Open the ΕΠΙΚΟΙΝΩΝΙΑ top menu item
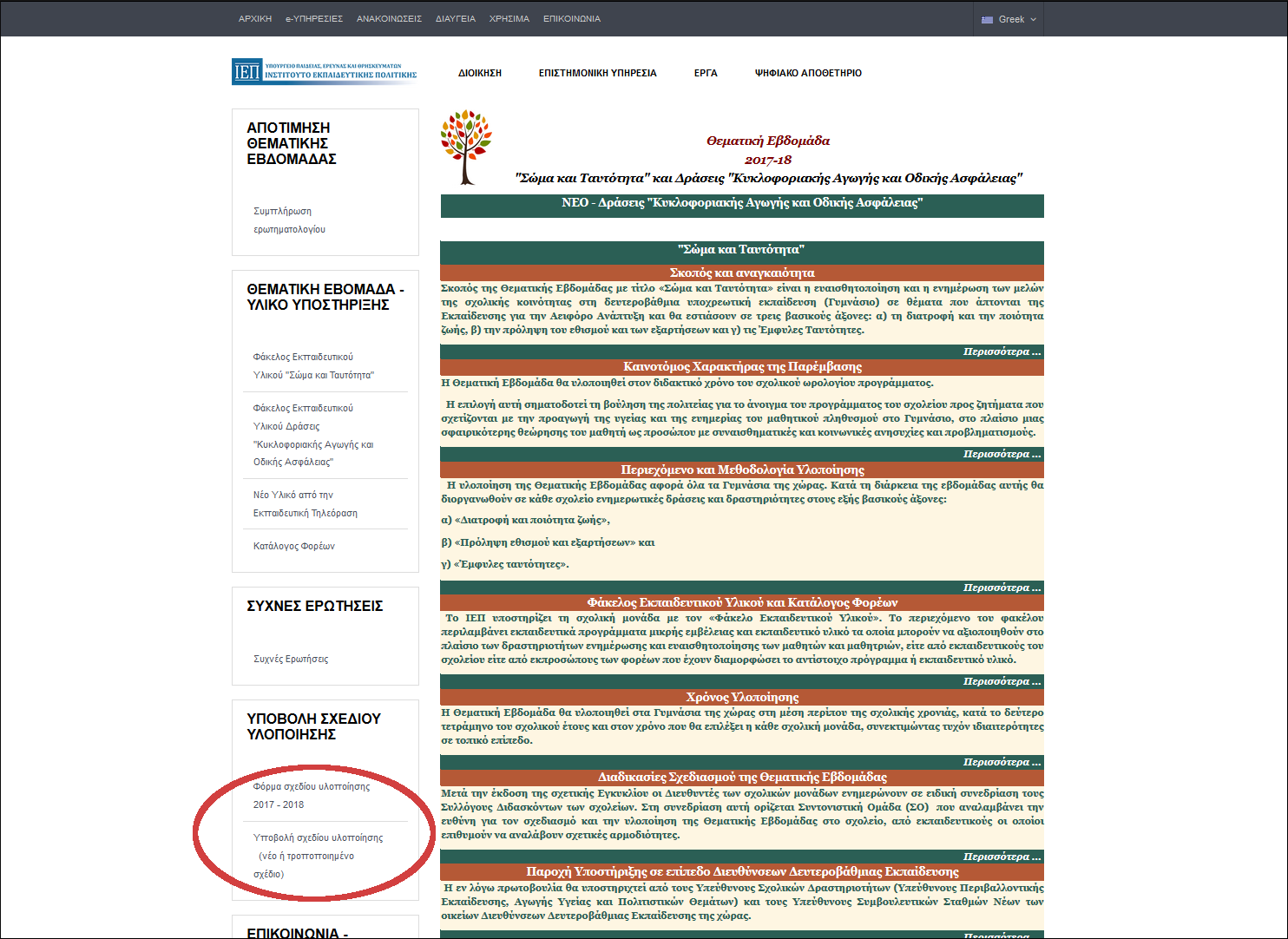Screen dimensions: 1288x939 572,19
